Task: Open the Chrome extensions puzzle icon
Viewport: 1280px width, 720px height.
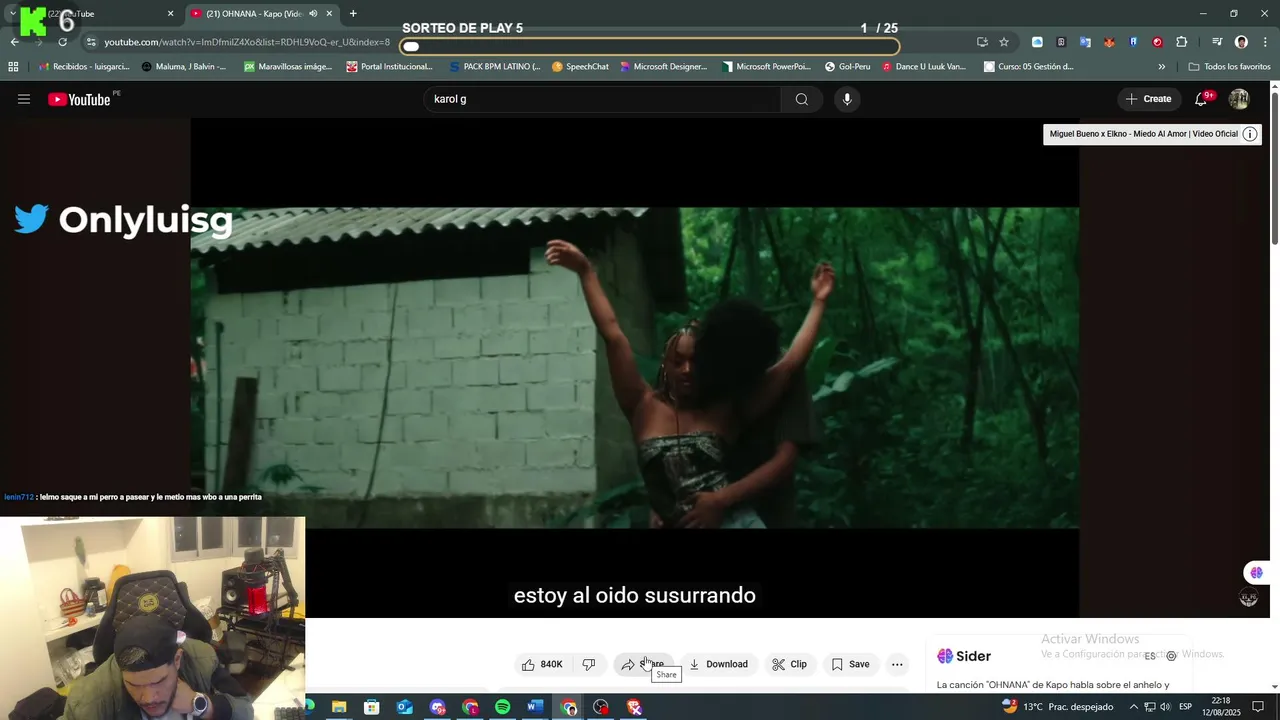Action: click(1181, 42)
